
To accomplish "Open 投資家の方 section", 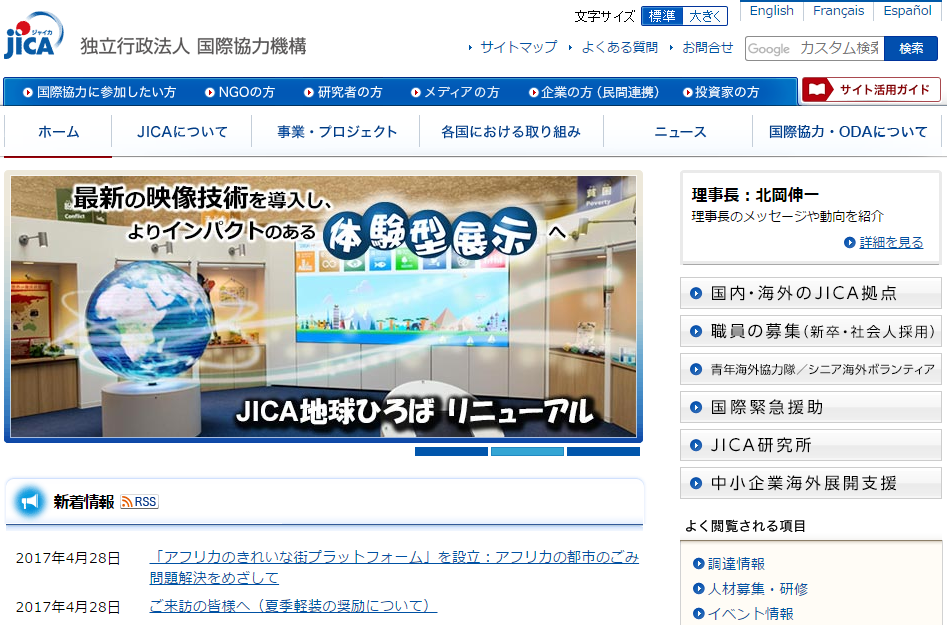I will 721,92.
